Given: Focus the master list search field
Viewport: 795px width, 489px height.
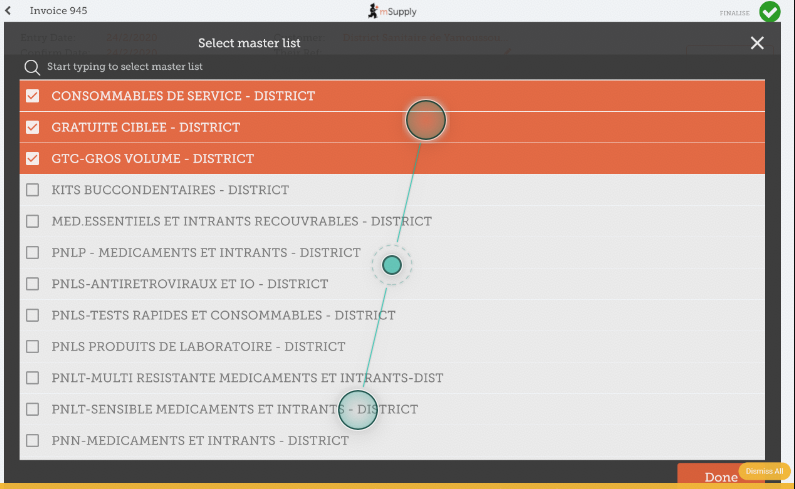Looking at the screenshot, I should pyautogui.click(x=391, y=67).
